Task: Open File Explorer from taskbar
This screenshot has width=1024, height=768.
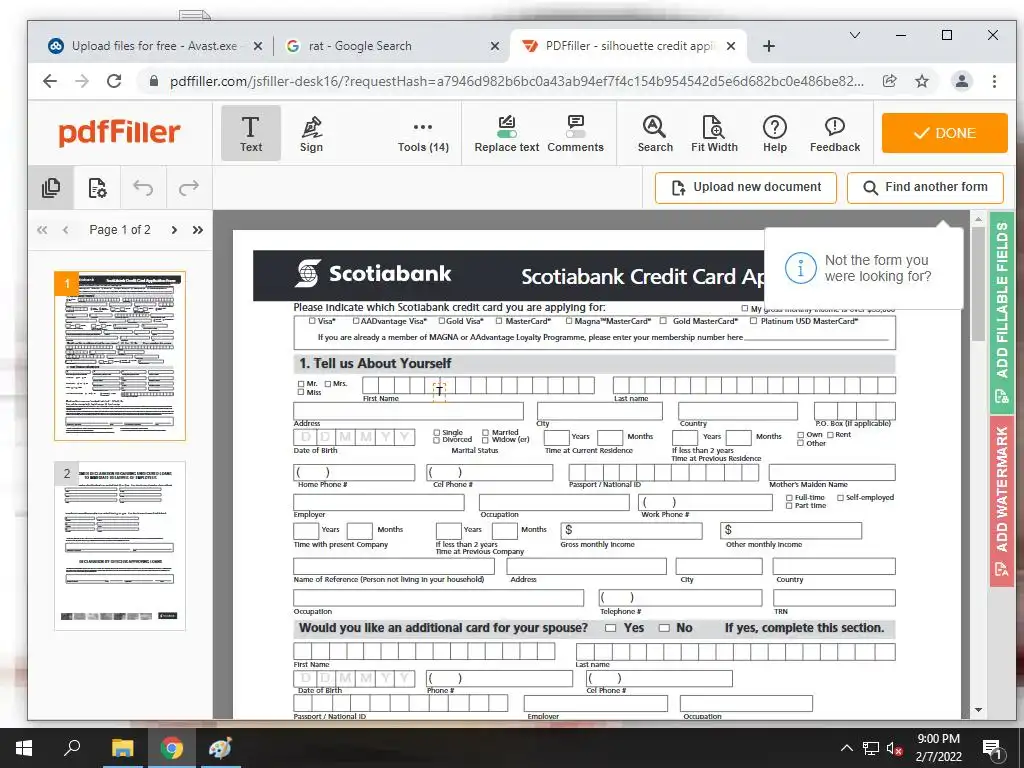Action: (x=122, y=748)
